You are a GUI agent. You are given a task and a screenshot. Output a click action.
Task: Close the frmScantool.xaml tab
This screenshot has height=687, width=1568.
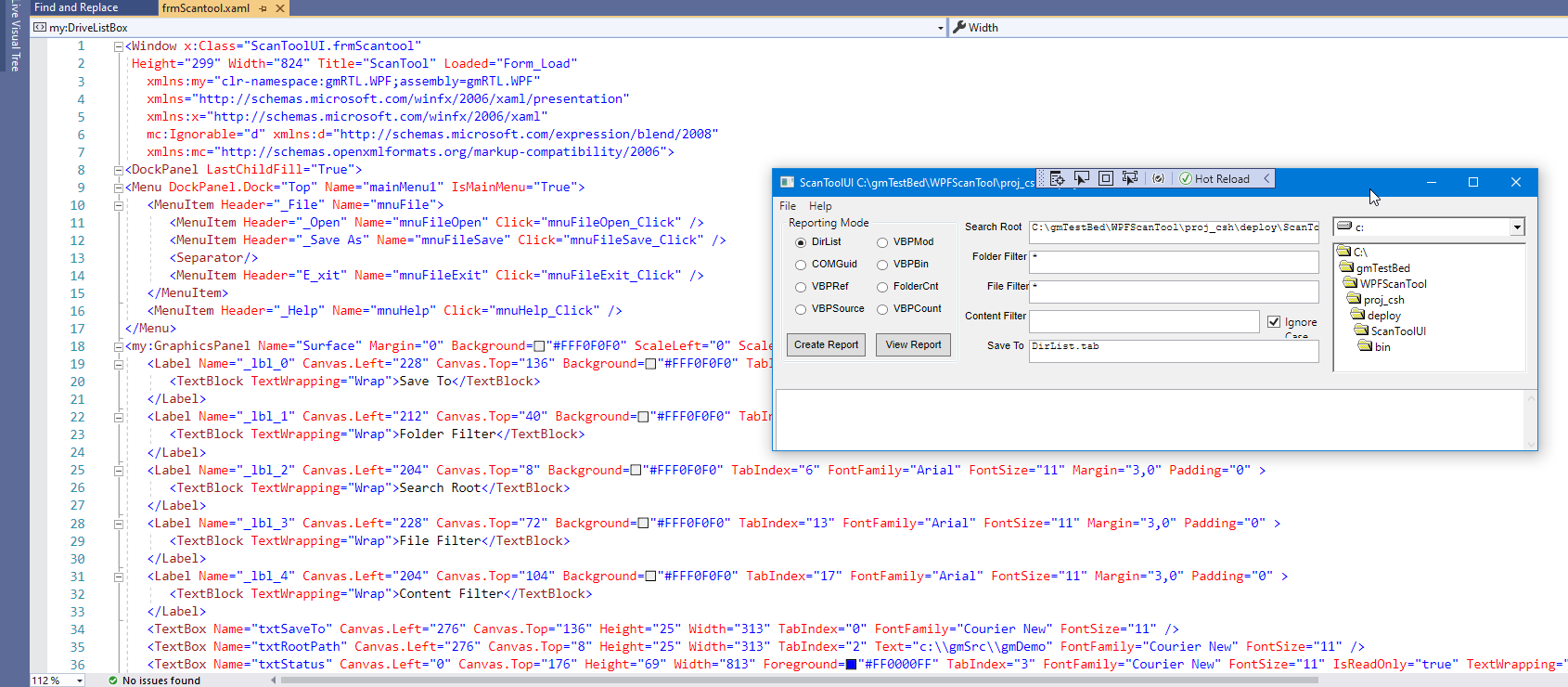tap(280, 8)
